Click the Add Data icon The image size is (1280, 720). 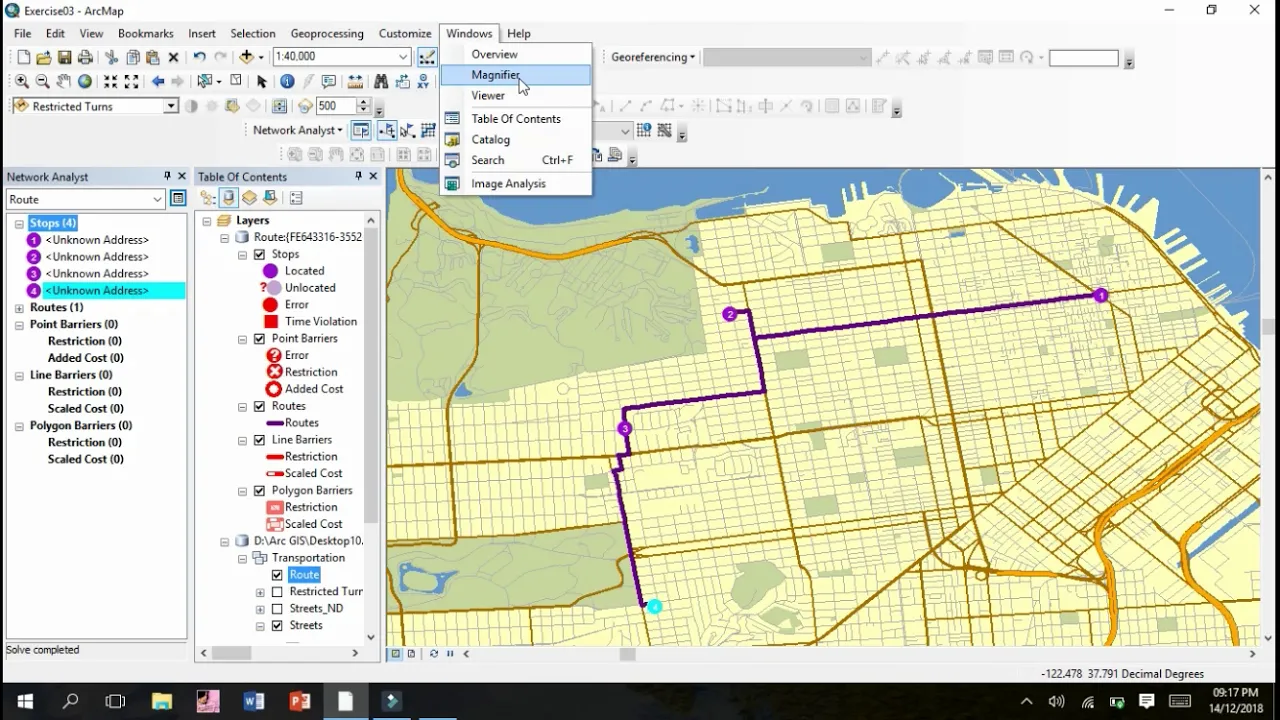point(246,57)
